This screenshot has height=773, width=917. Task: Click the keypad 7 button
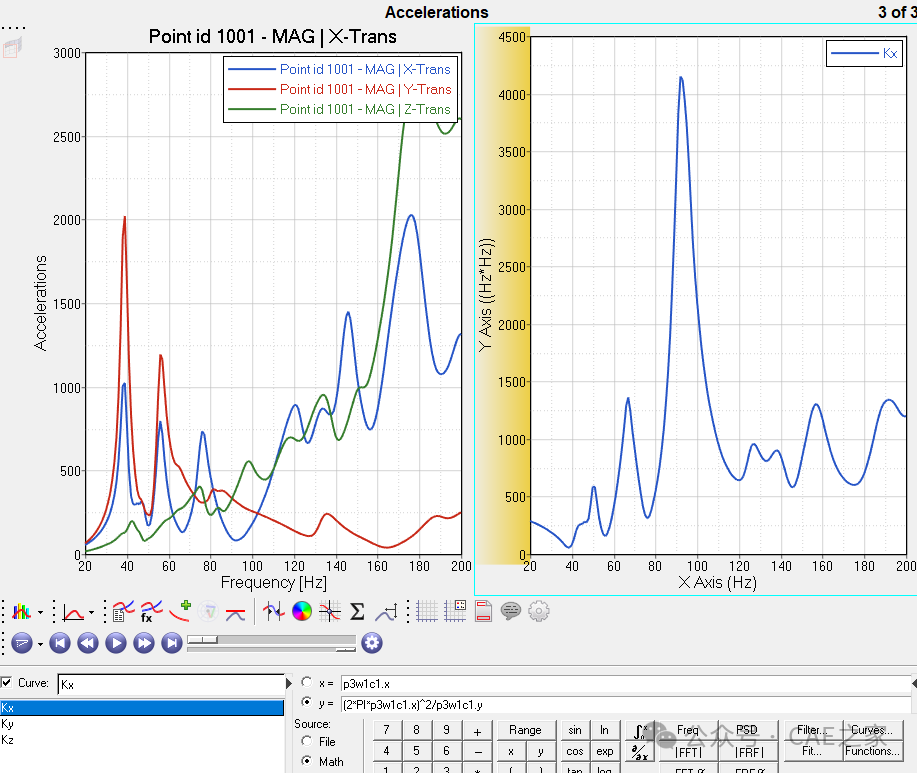pyautogui.click(x=386, y=730)
